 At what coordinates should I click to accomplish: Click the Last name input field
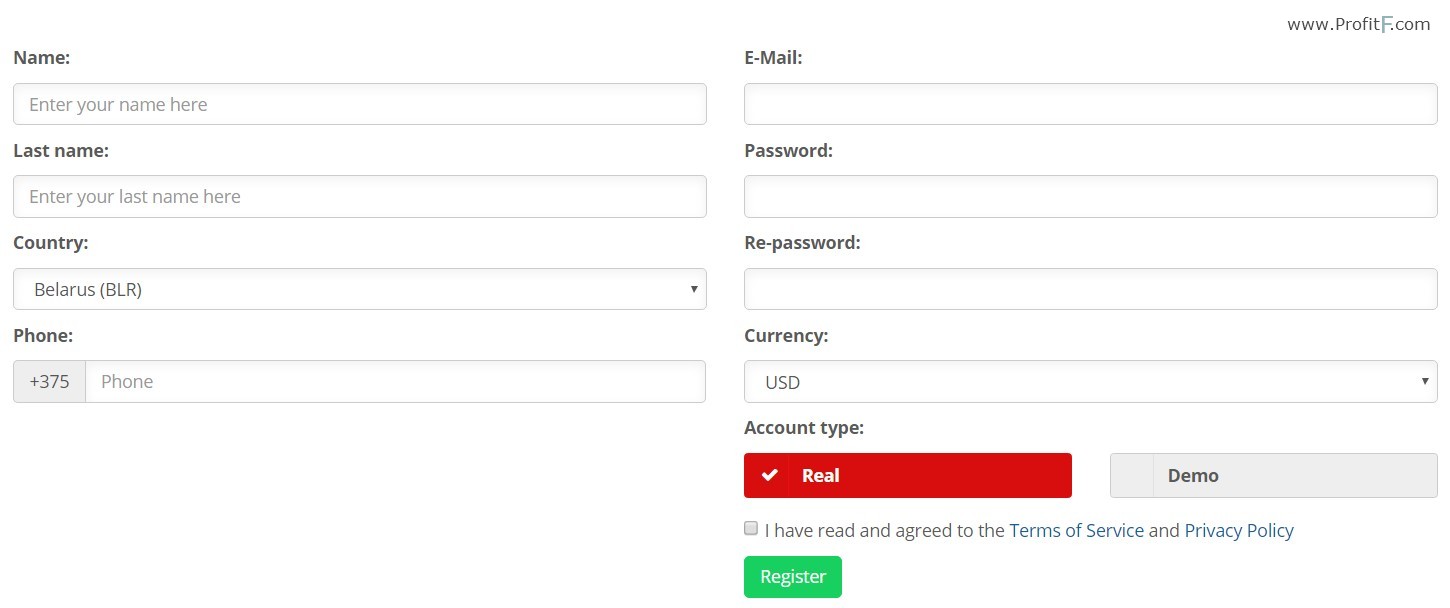click(x=360, y=196)
